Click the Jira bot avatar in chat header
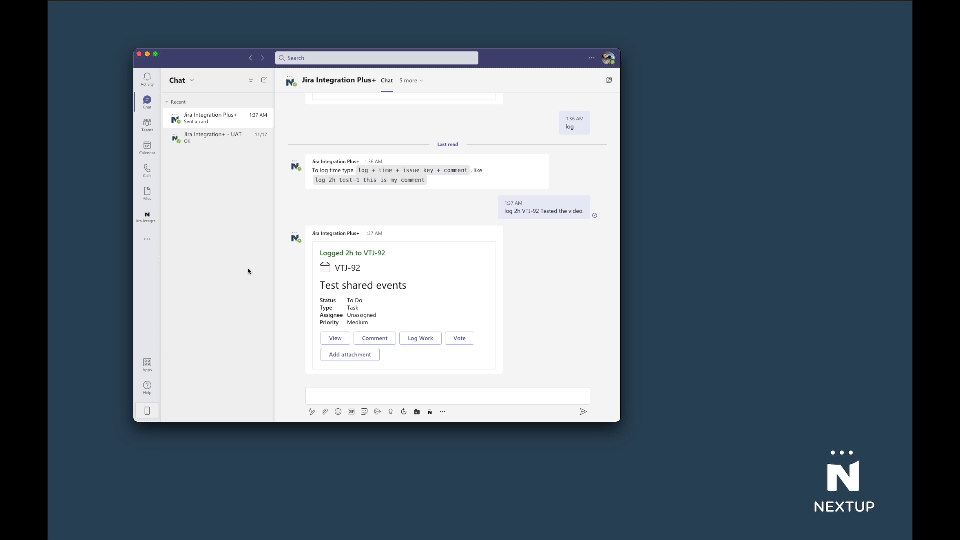Screen dimensions: 960x540 (291, 81)
